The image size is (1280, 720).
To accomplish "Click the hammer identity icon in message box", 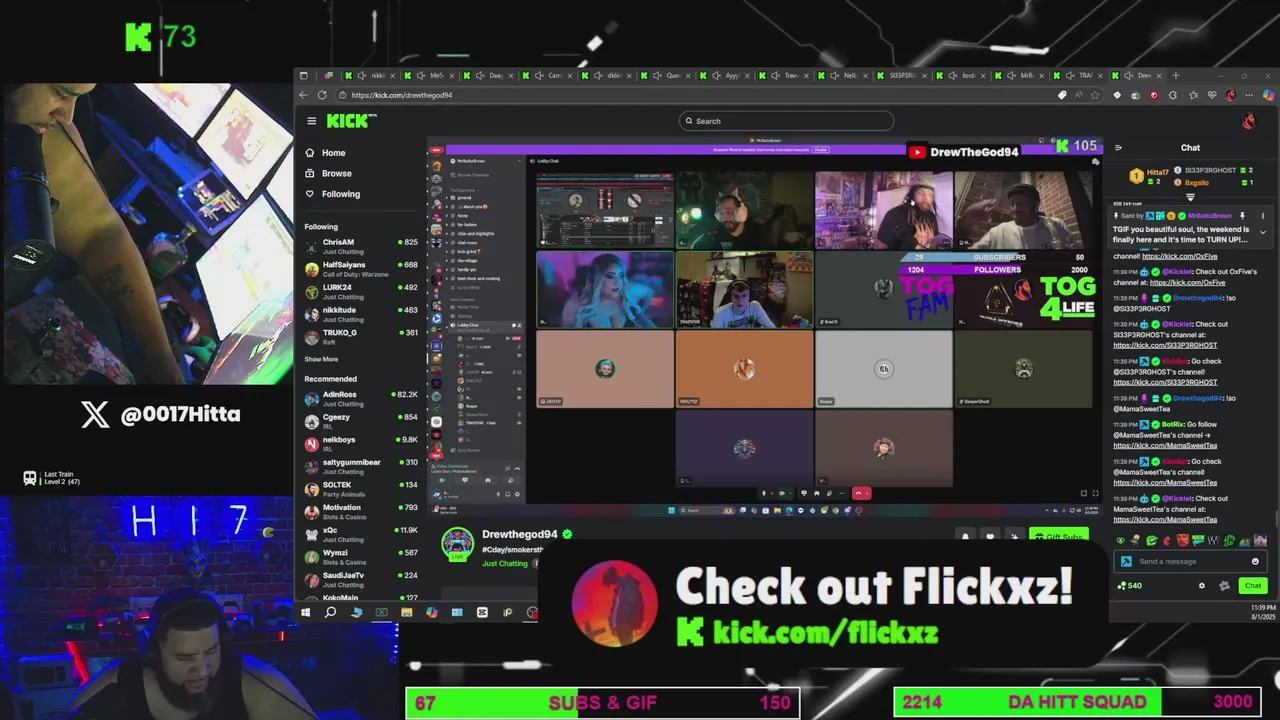I will tap(1126, 561).
